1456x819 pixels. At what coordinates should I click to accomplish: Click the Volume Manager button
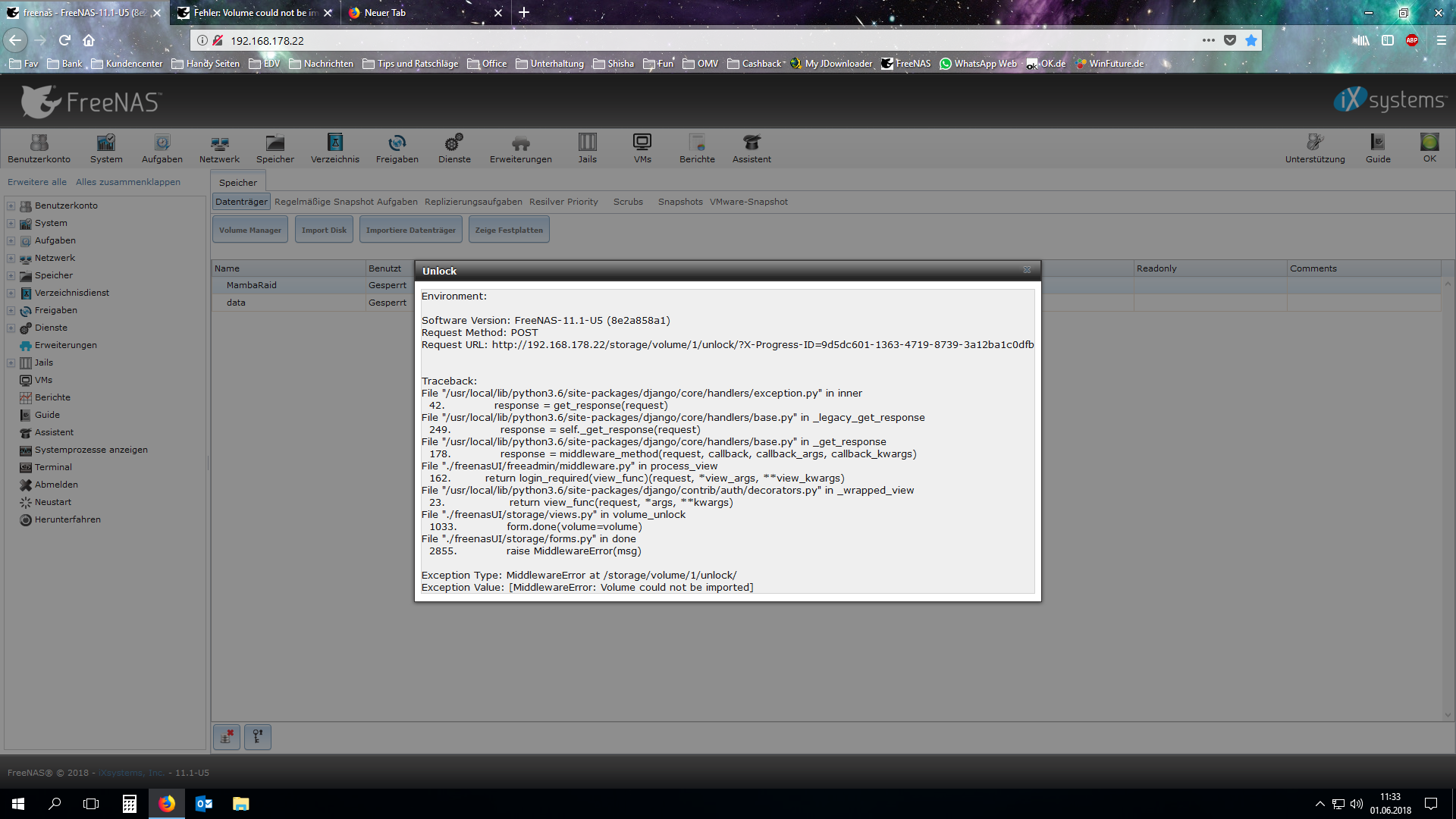[250, 230]
